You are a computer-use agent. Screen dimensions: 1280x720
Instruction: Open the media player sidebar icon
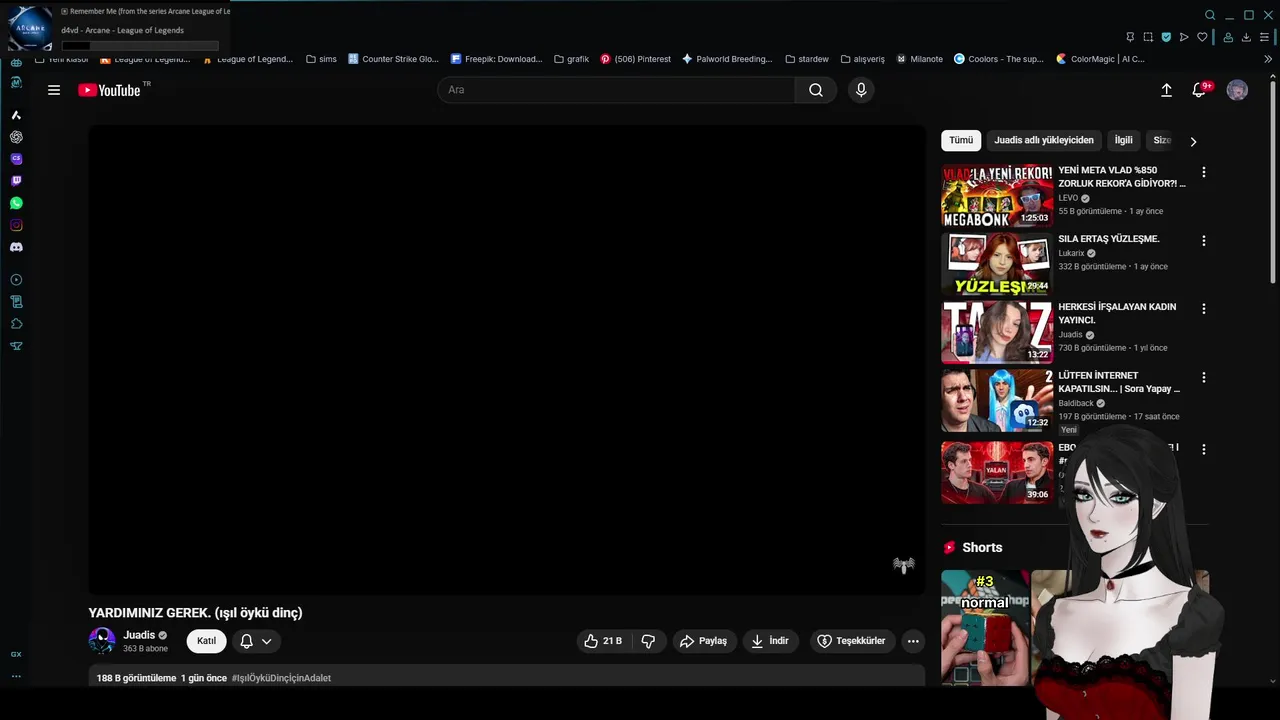coord(16,280)
